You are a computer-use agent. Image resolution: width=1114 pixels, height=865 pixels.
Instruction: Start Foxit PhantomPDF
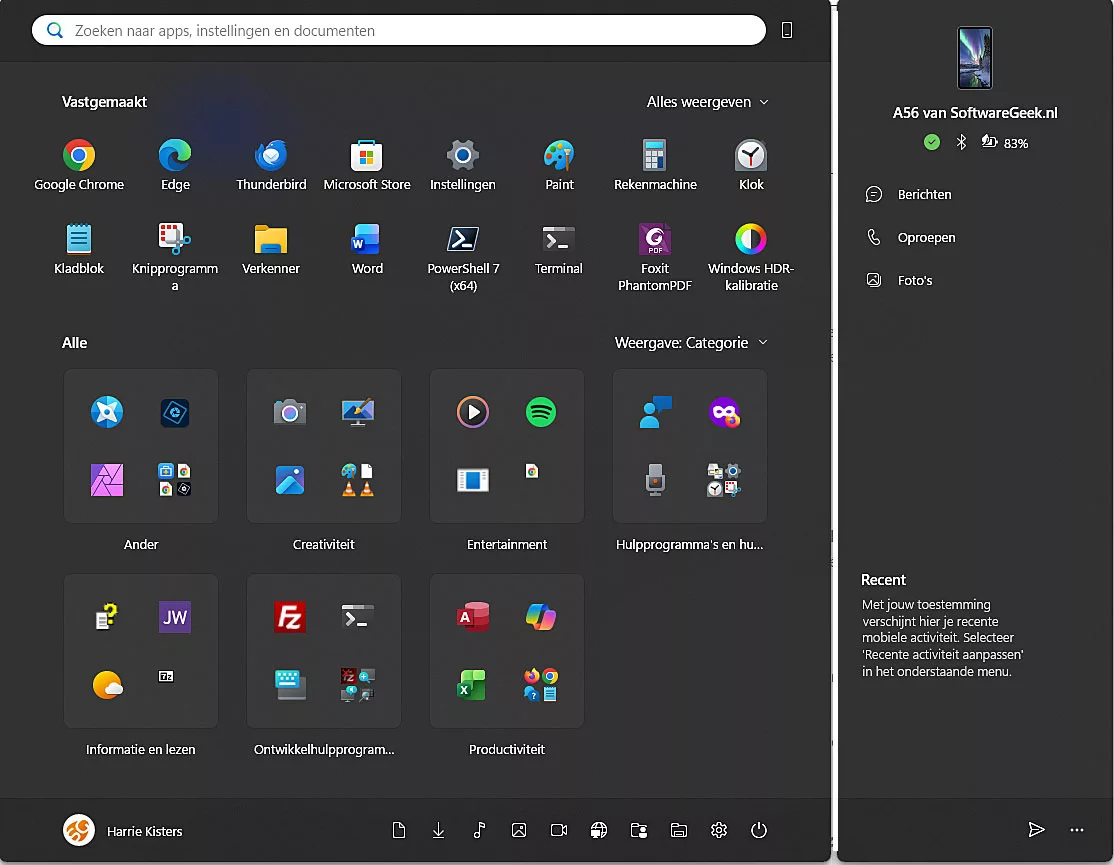pos(654,243)
